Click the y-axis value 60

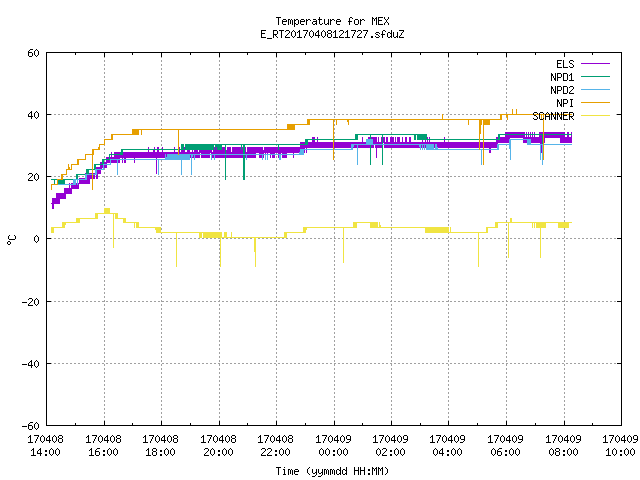click(33, 53)
